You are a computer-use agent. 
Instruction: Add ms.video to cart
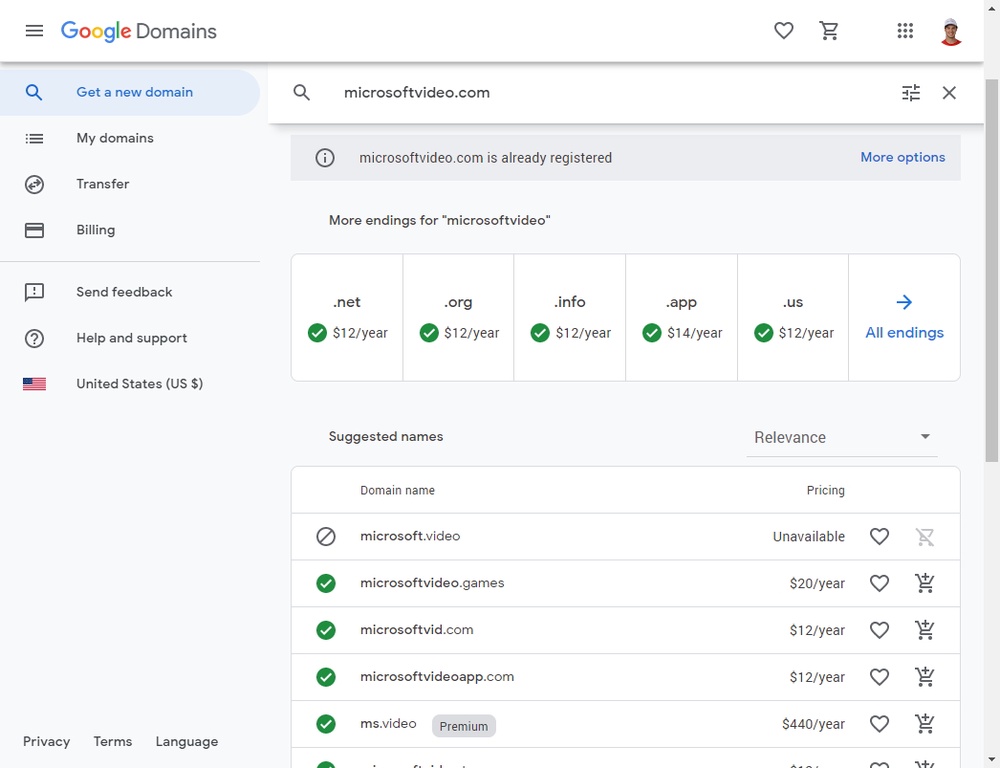[924, 724]
